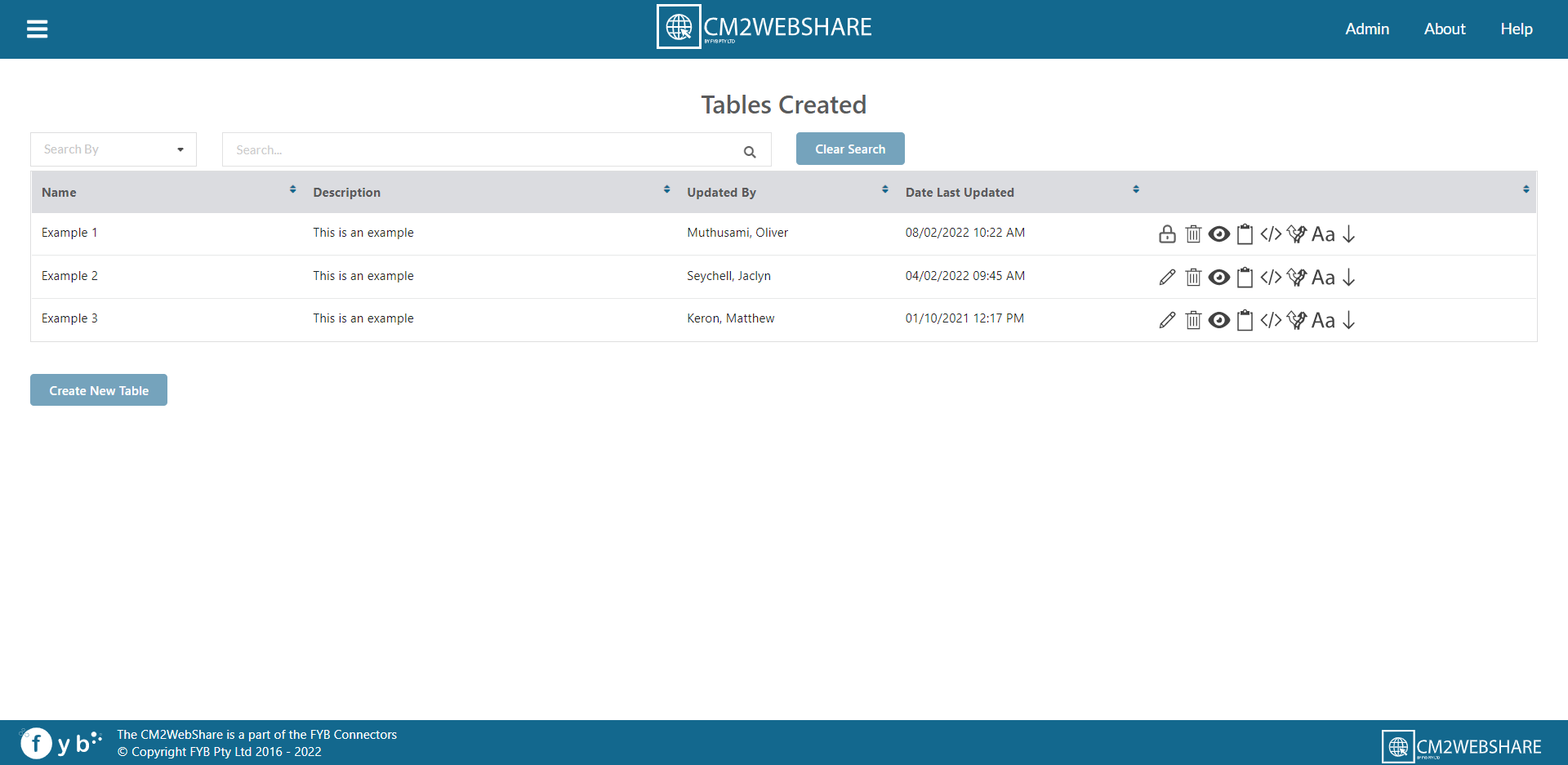Image resolution: width=1568 pixels, height=765 pixels.
Task: Open the About page
Action: 1445,29
